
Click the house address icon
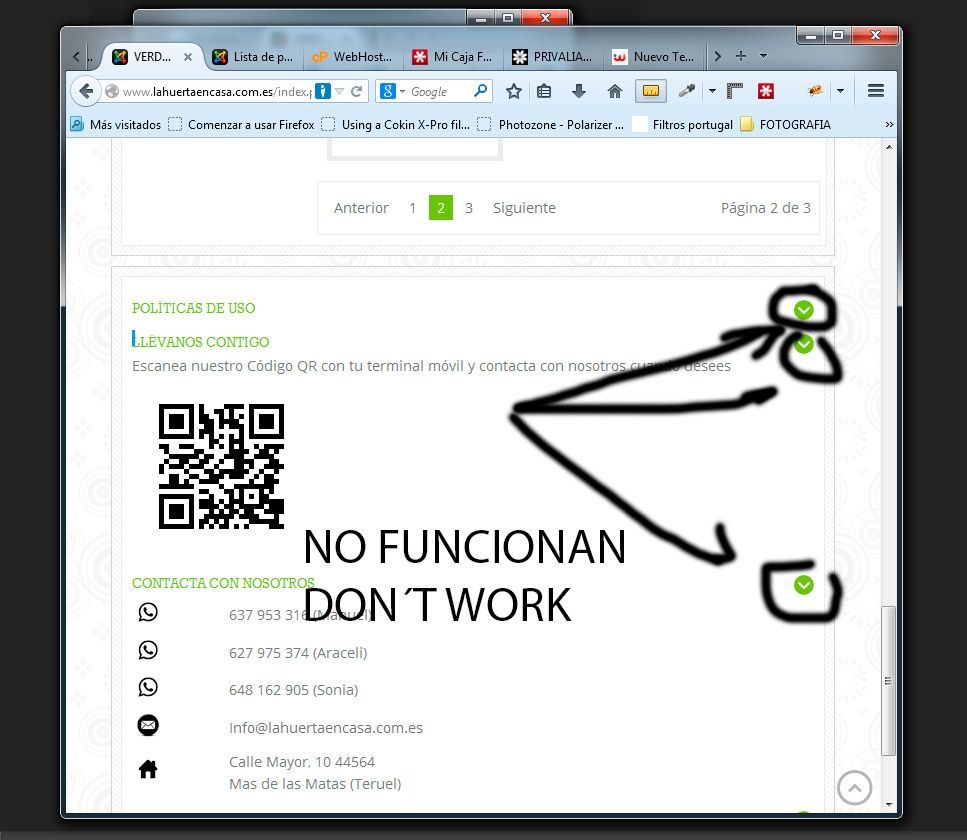[x=148, y=769]
